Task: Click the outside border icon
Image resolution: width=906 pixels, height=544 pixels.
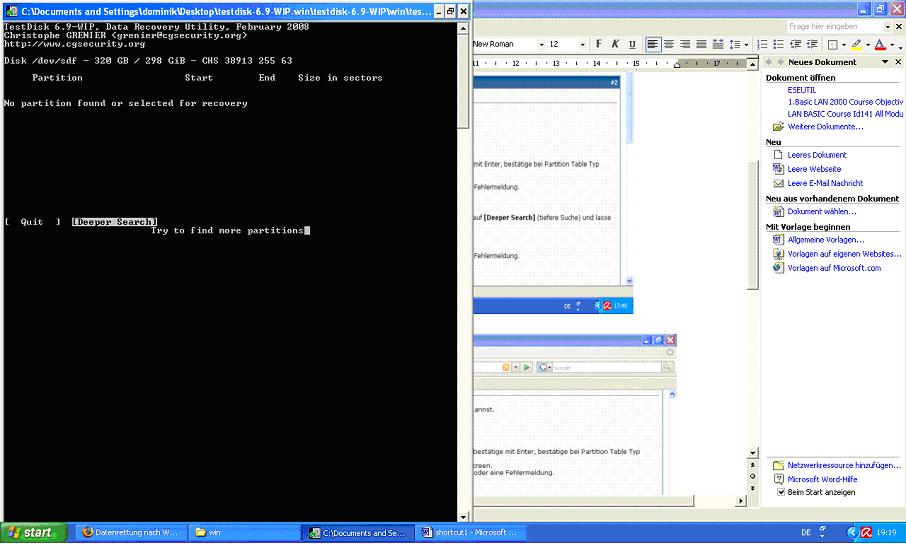Action: (x=833, y=45)
